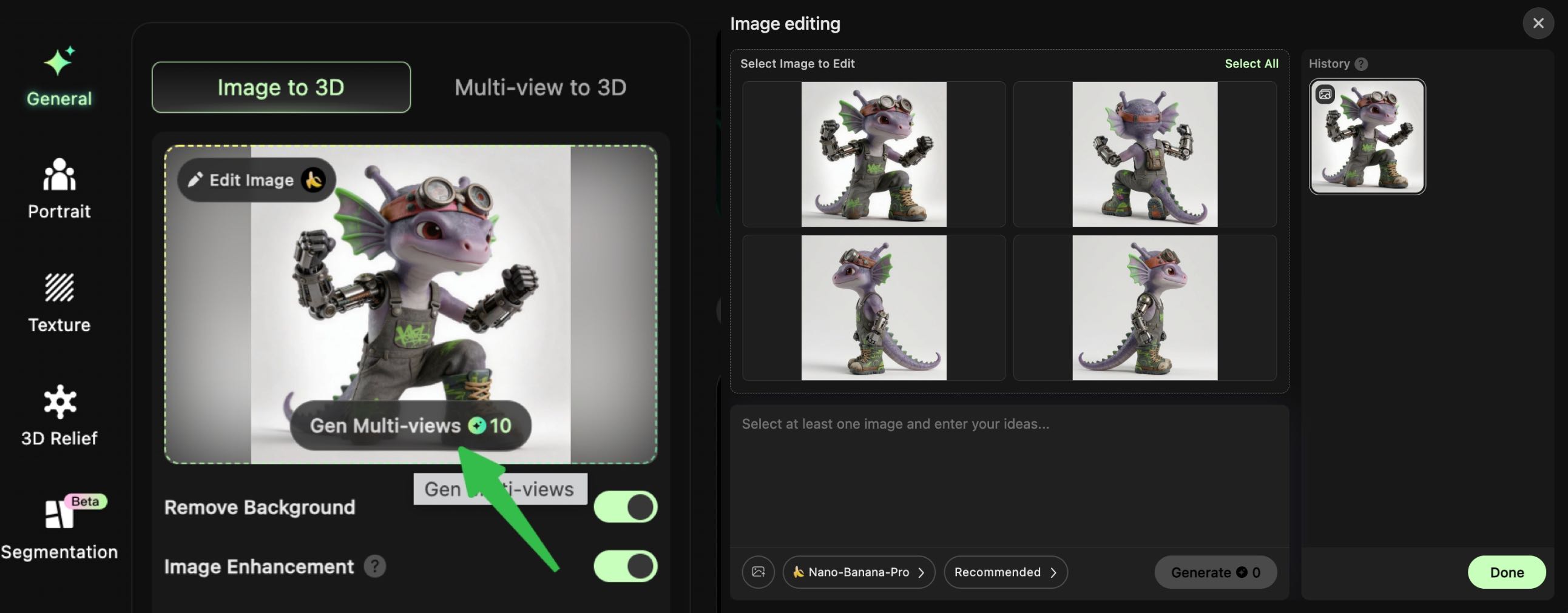Open the Portrait section icon
Screen dimensions: 1568x613
pyautogui.click(x=58, y=176)
